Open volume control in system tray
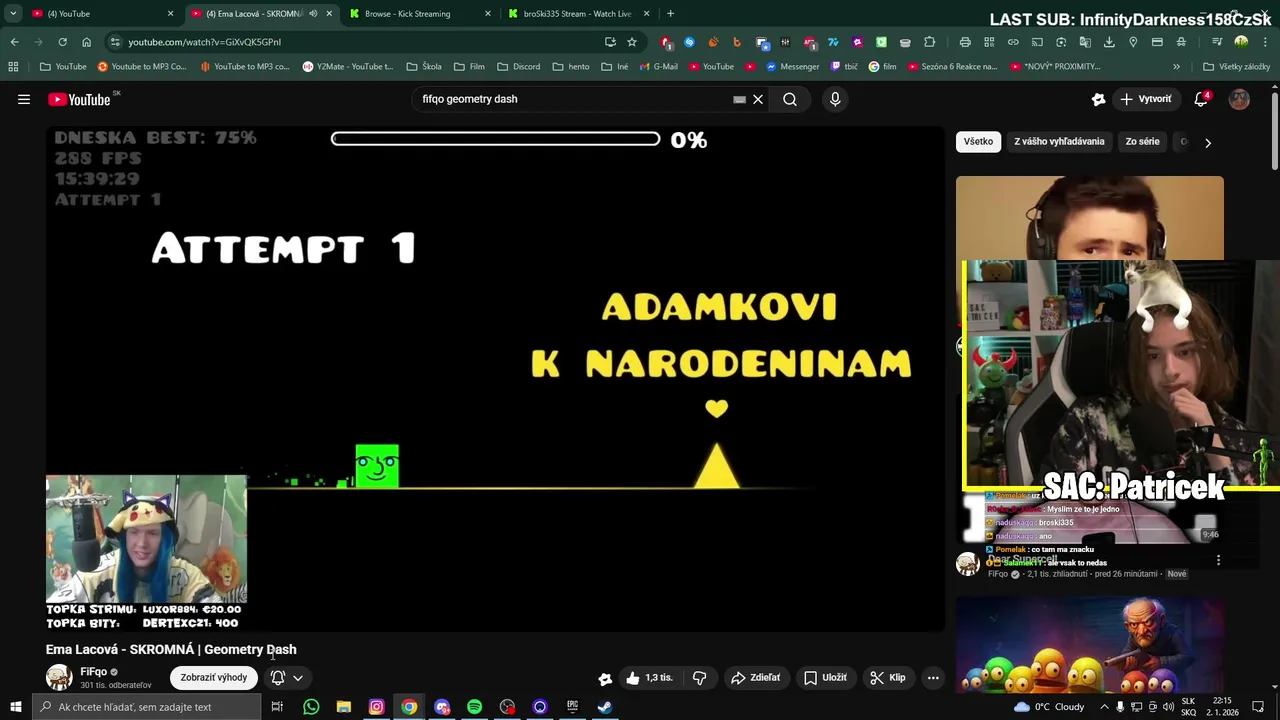This screenshot has width=1280, height=720. (x=1168, y=707)
